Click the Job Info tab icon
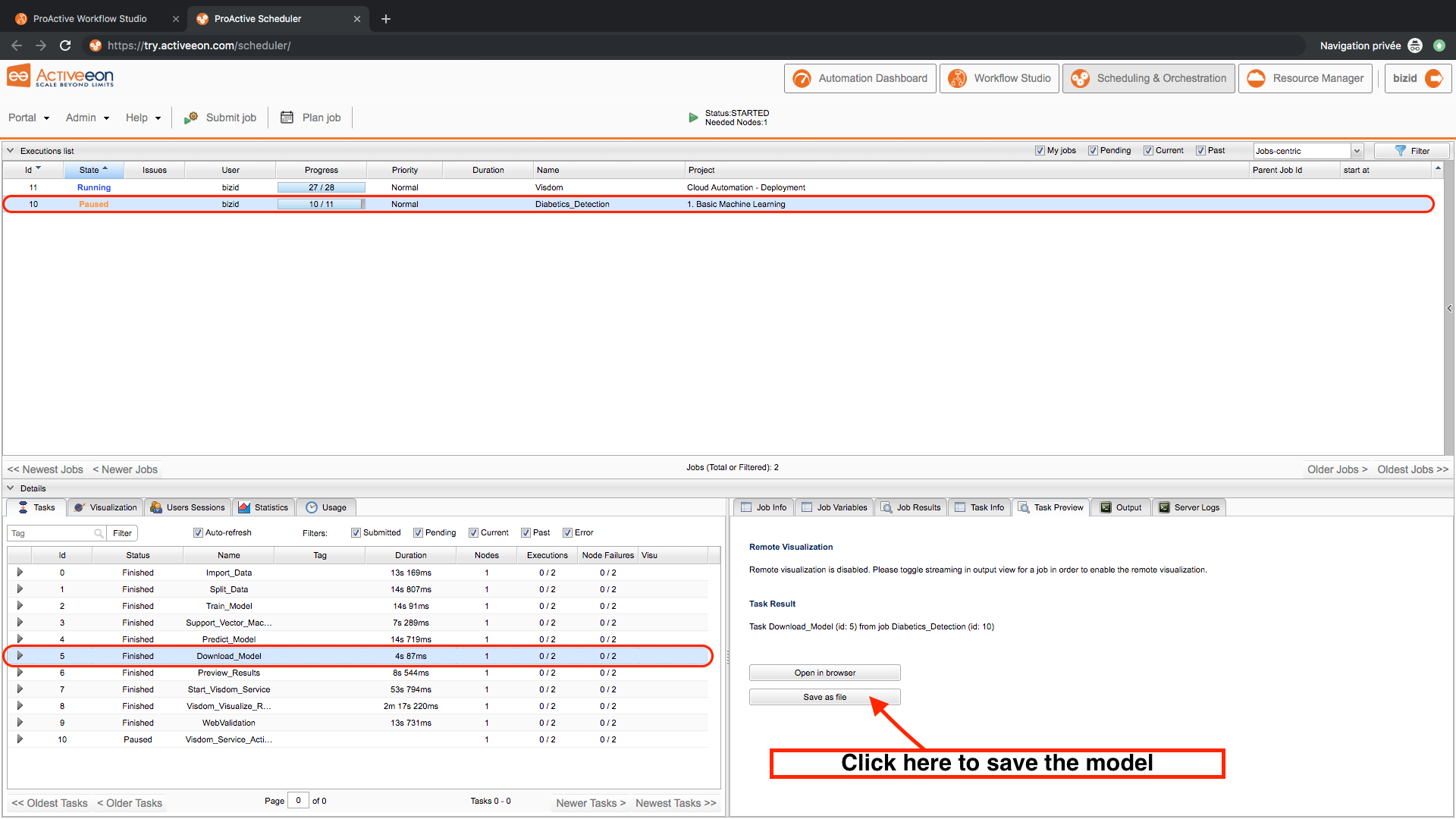1456x819 pixels. 746,507
